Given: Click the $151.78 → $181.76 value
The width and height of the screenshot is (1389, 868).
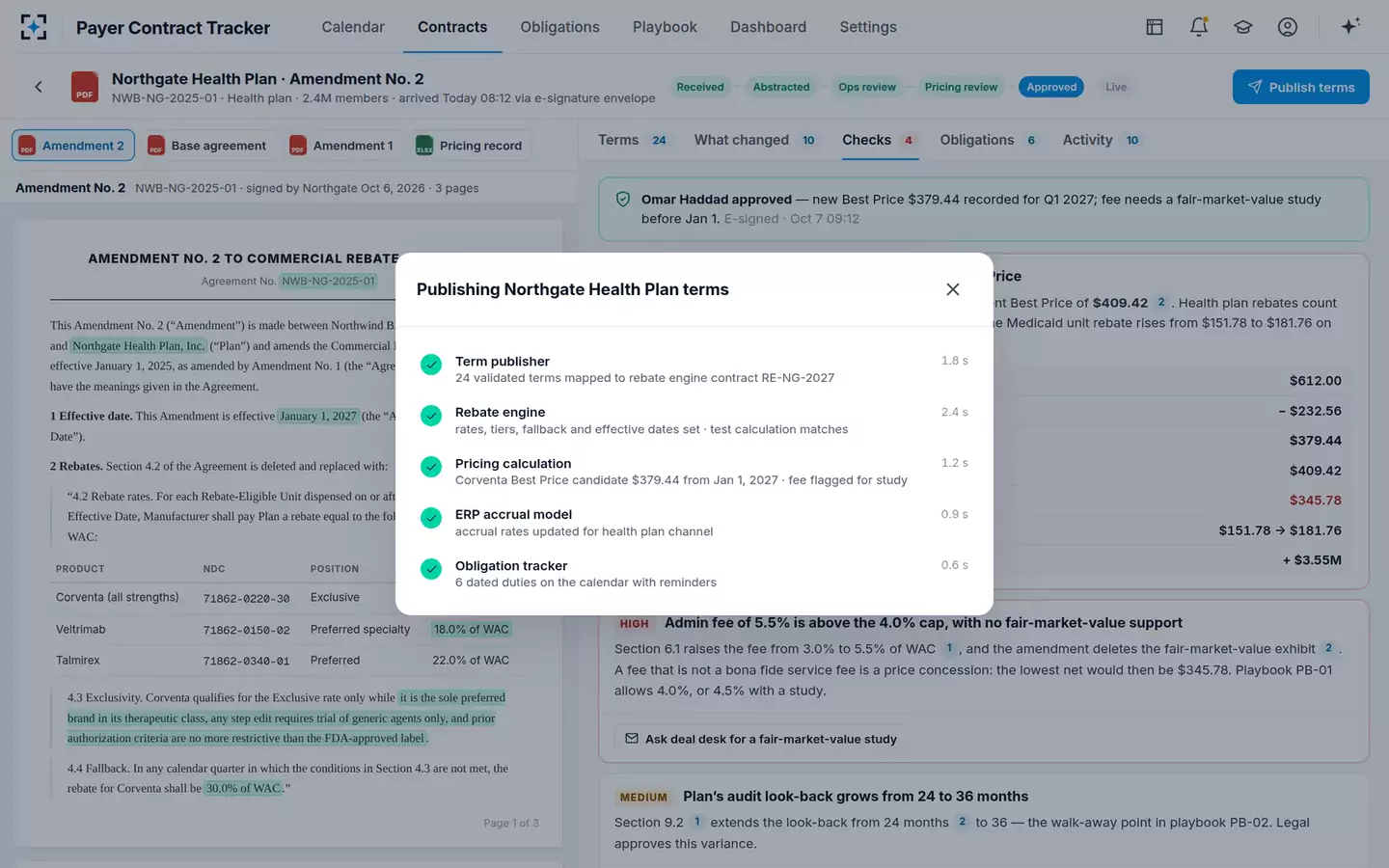Looking at the screenshot, I should point(1280,529).
